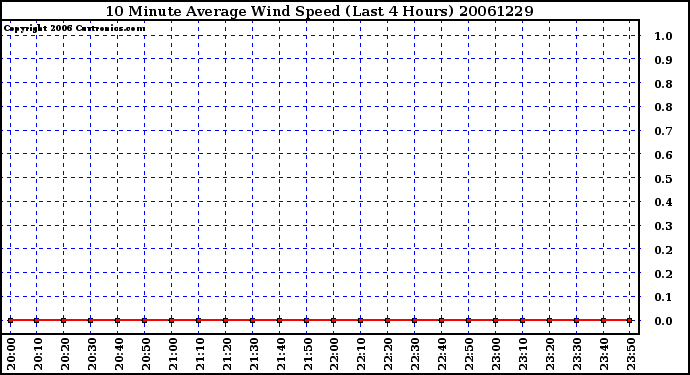Click the 0.5 y-axis label
Image resolution: width=690 pixels, height=375 pixels.
pos(663,179)
